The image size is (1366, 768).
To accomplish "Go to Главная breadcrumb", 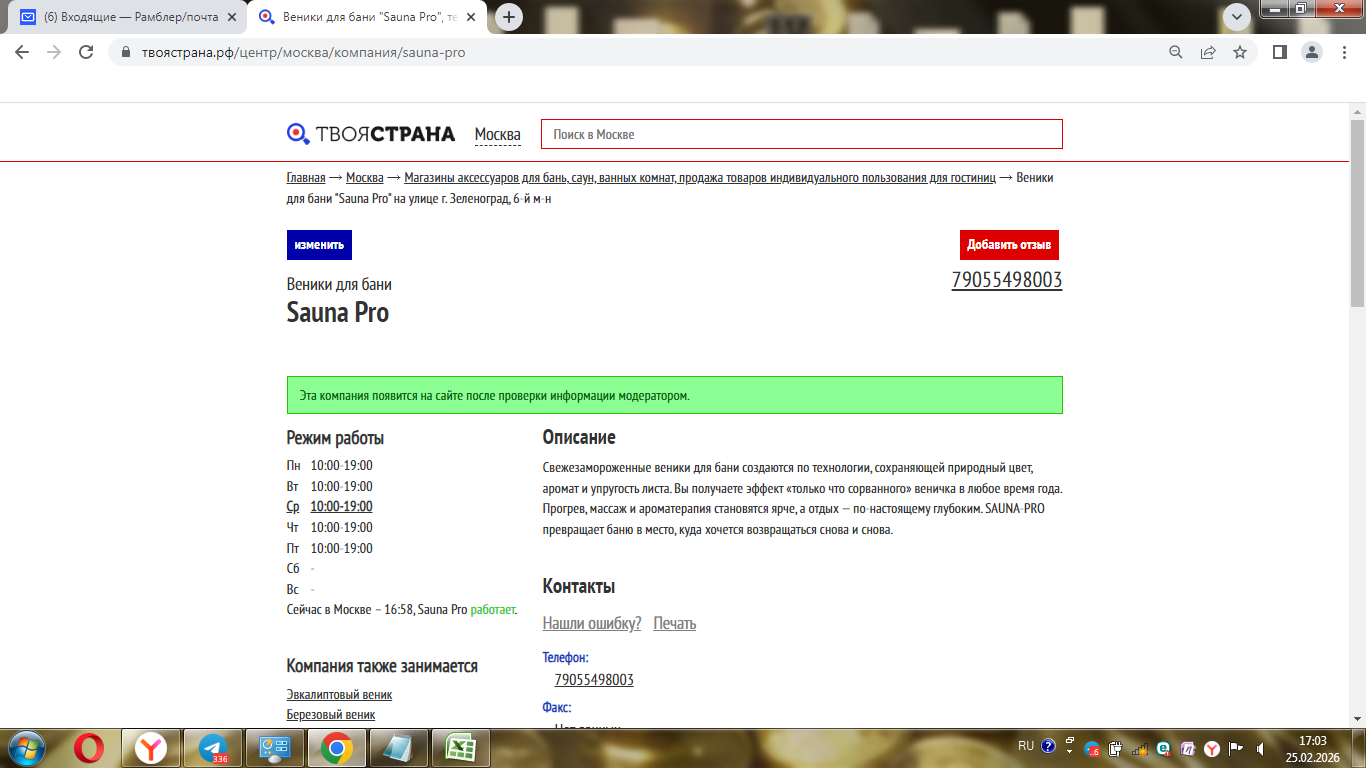I will click(306, 178).
